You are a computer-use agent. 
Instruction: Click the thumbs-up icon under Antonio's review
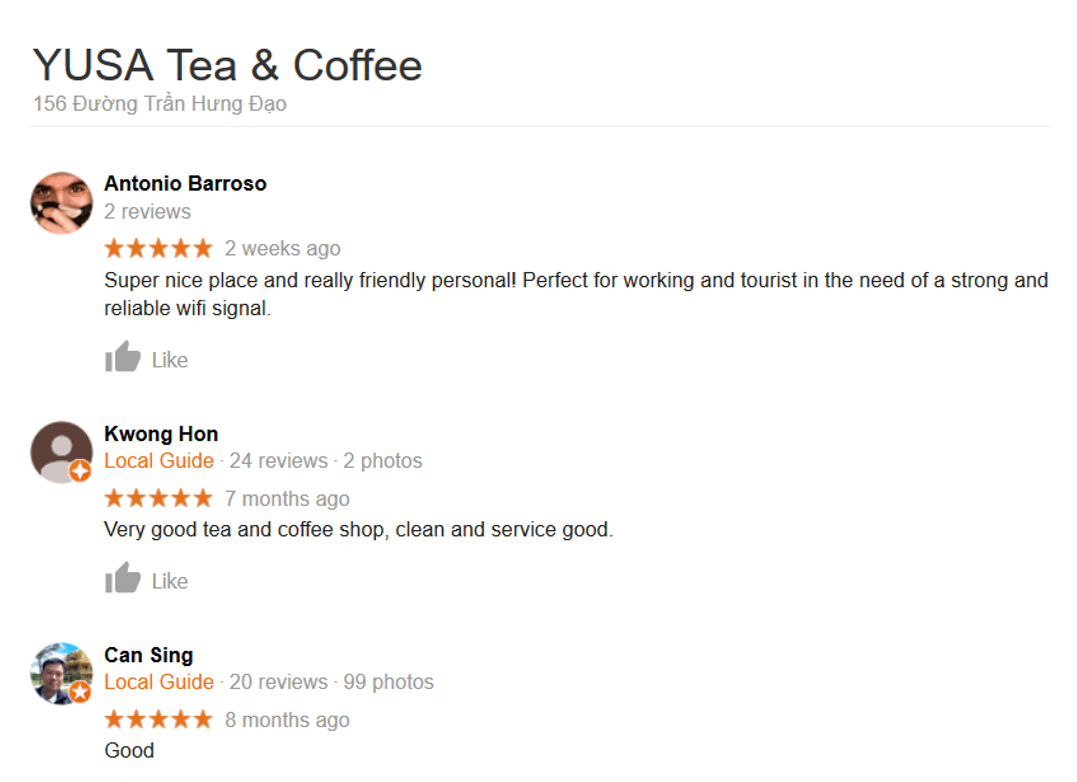point(122,357)
